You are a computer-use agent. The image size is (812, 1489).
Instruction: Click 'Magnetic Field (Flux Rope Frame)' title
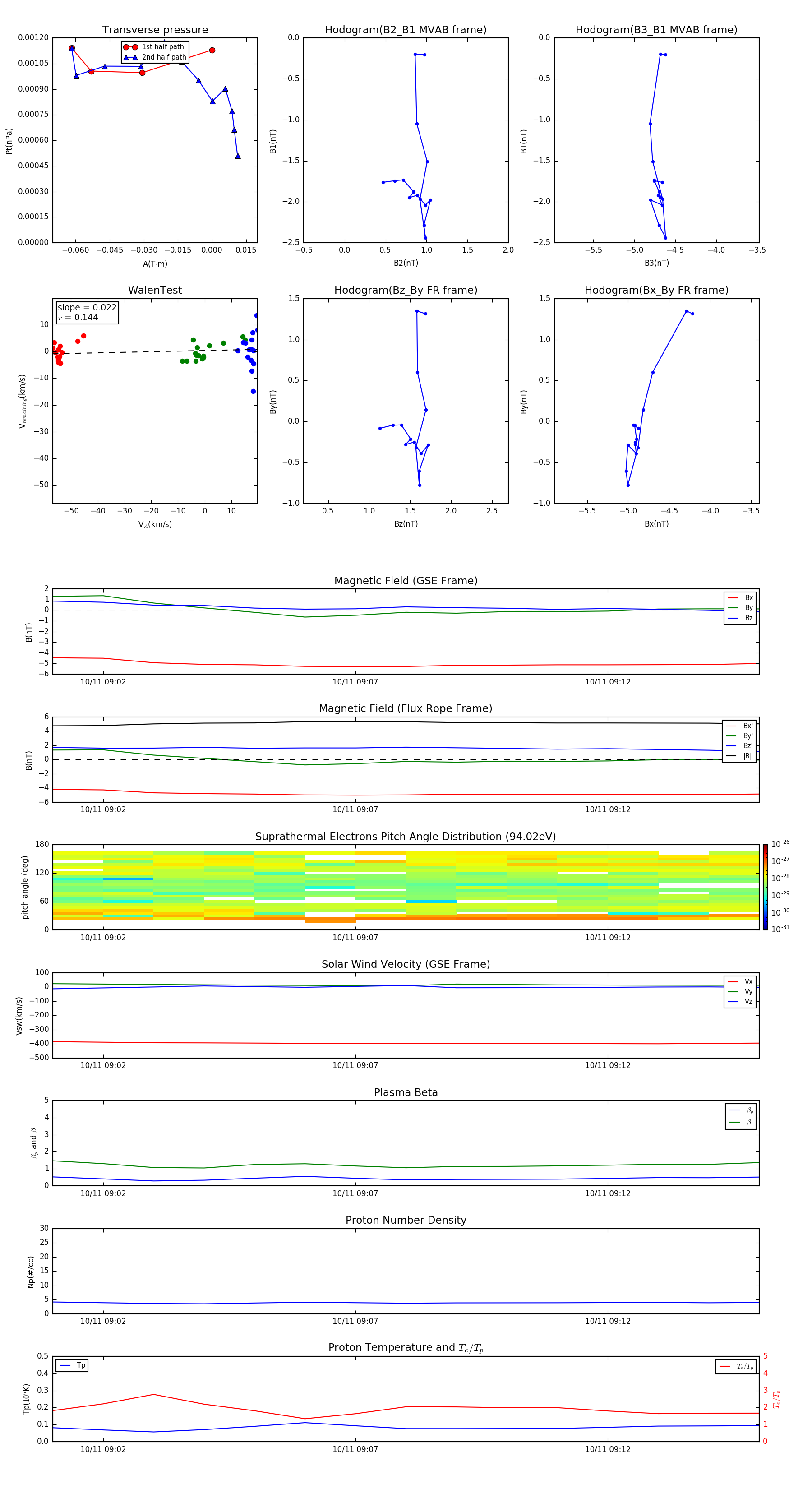[406, 709]
